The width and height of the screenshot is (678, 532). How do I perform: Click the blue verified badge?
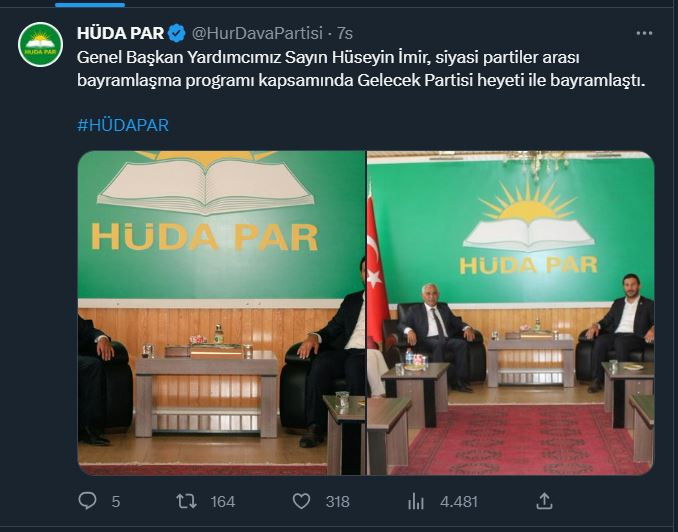(x=176, y=33)
